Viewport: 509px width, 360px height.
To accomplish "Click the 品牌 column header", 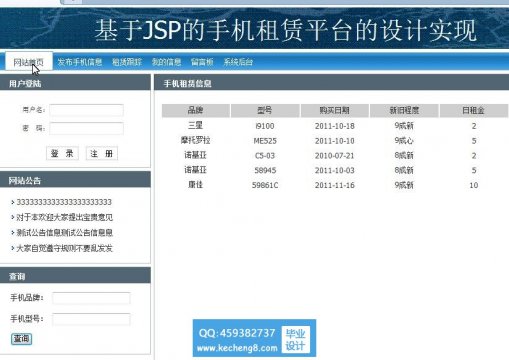I will [x=196, y=110].
